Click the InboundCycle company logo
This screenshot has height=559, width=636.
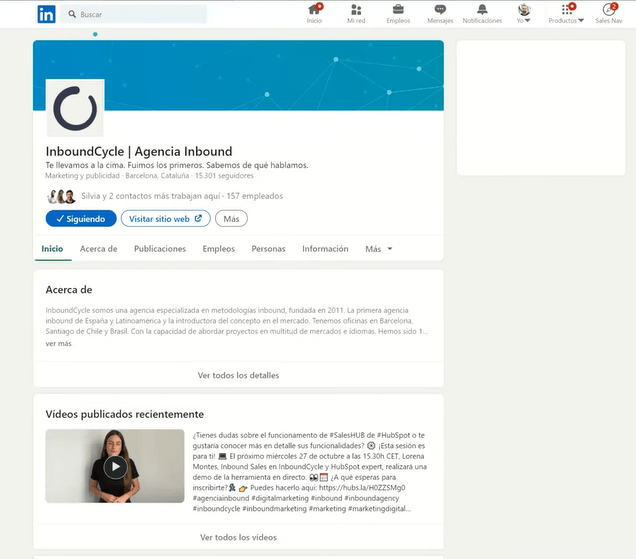[x=75, y=108]
